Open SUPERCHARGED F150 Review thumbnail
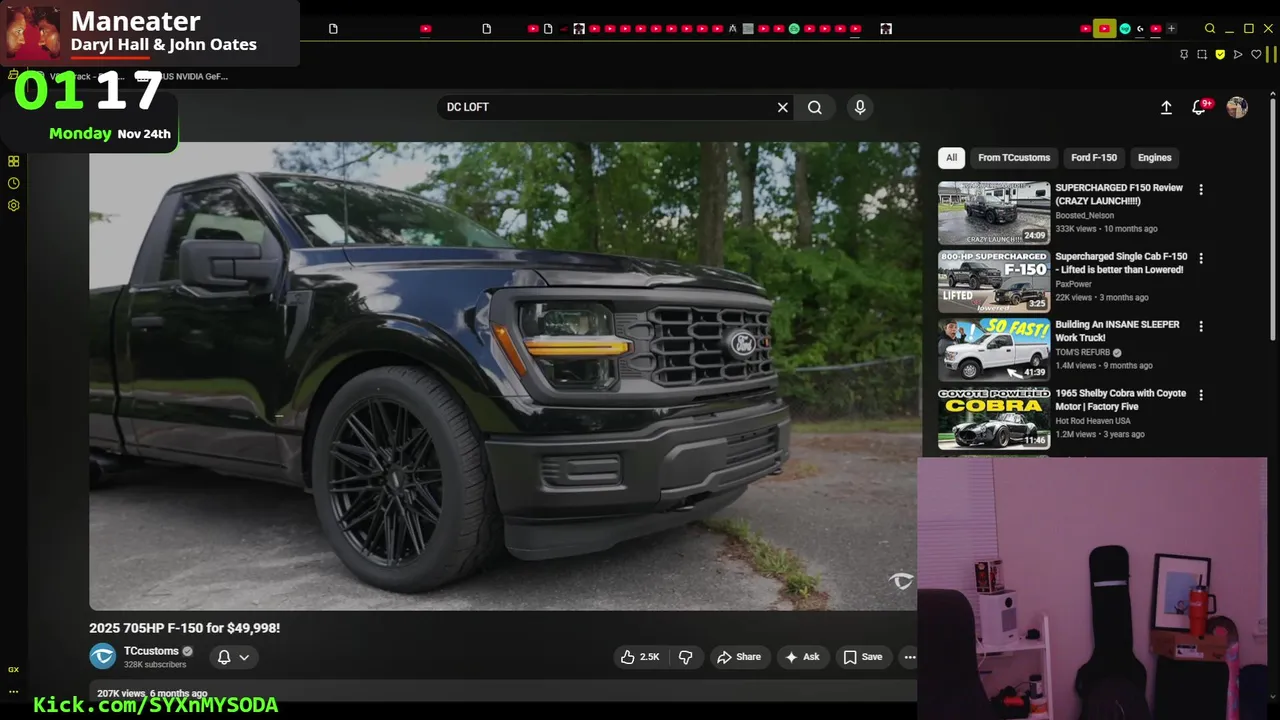 point(994,213)
